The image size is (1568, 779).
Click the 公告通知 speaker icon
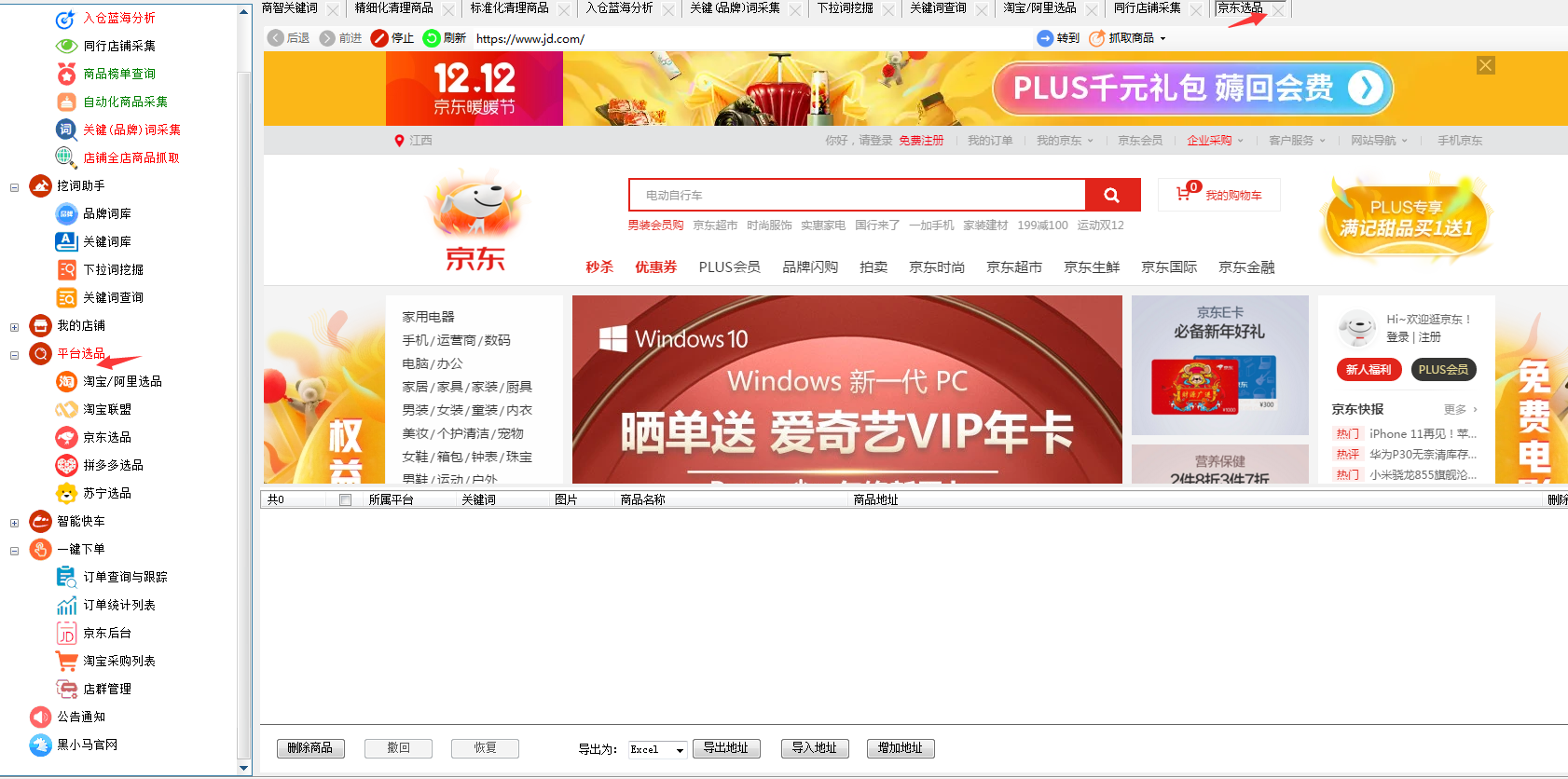pyautogui.click(x=40, y=717)
